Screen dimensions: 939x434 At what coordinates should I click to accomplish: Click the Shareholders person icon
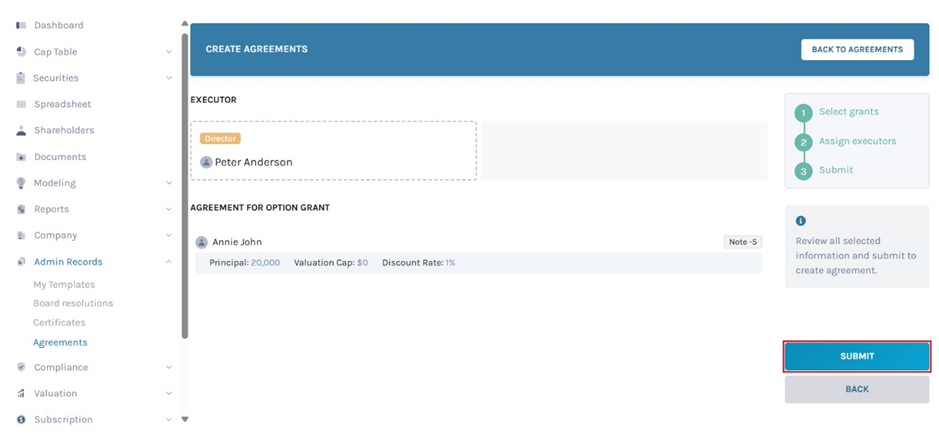tap(21, 131)
